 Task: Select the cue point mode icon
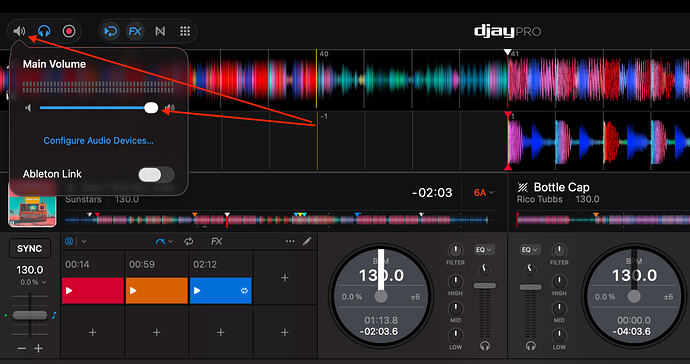click(69, 241)
